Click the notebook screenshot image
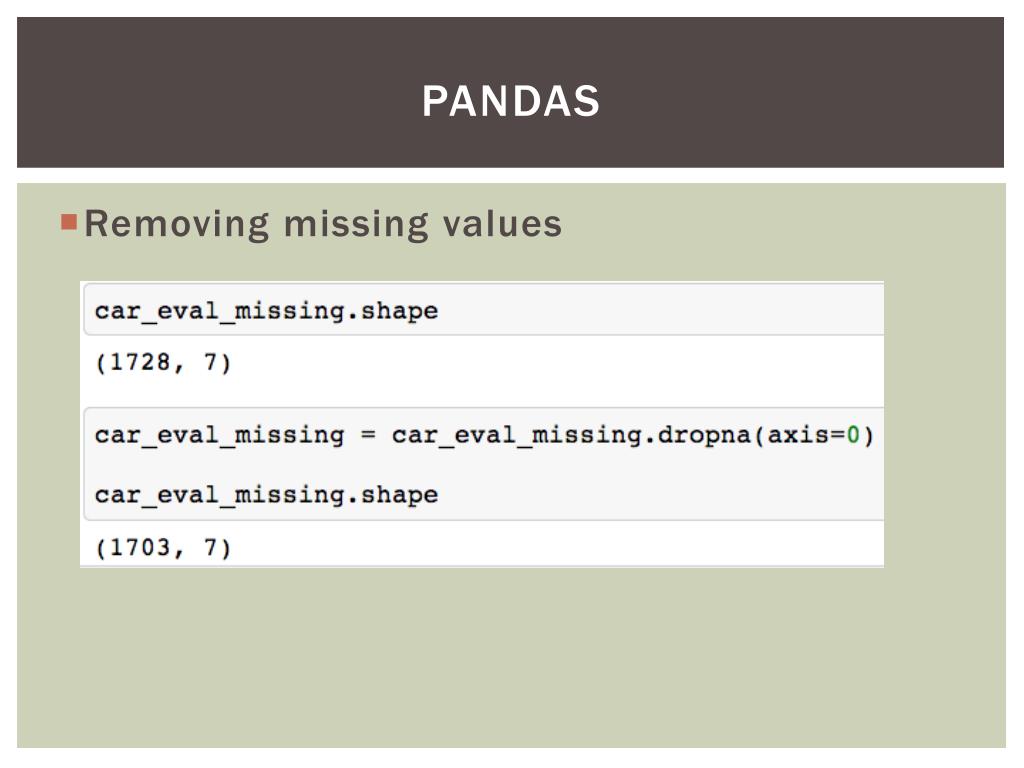Screen dimensions: 1024x768 (482, 424)
